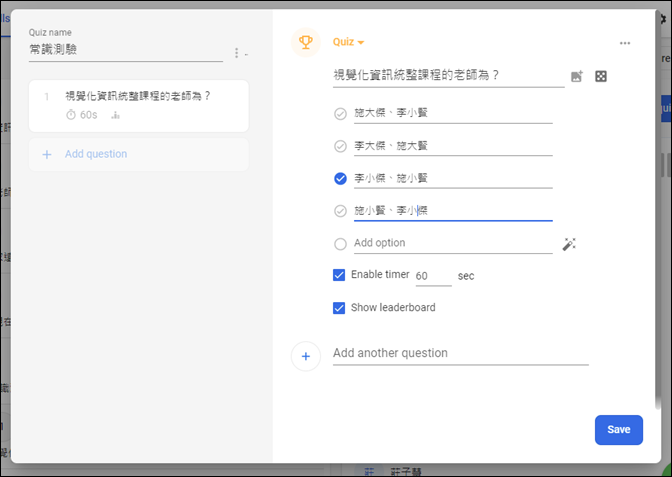Screen dimensions: 672x477
Task: Click the Add option text field
Action: (450, 243)
